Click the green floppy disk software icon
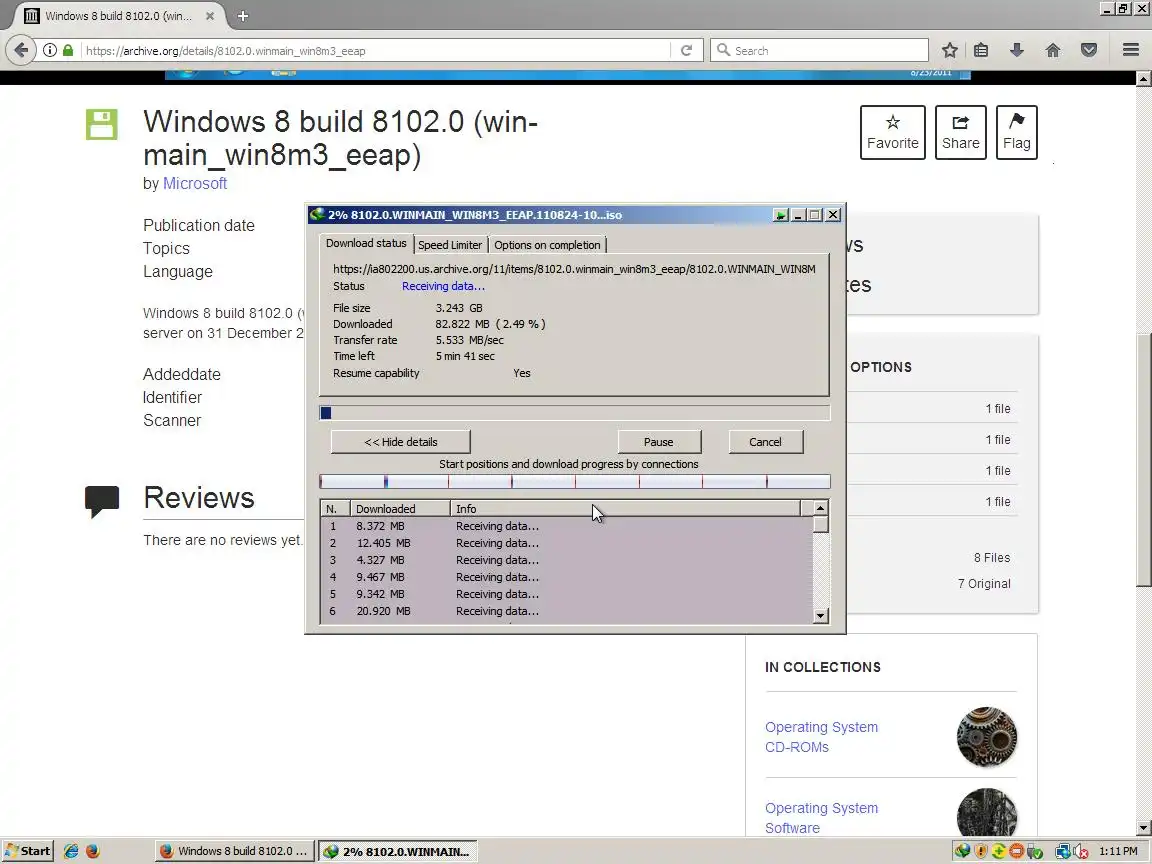 point(101,123)
